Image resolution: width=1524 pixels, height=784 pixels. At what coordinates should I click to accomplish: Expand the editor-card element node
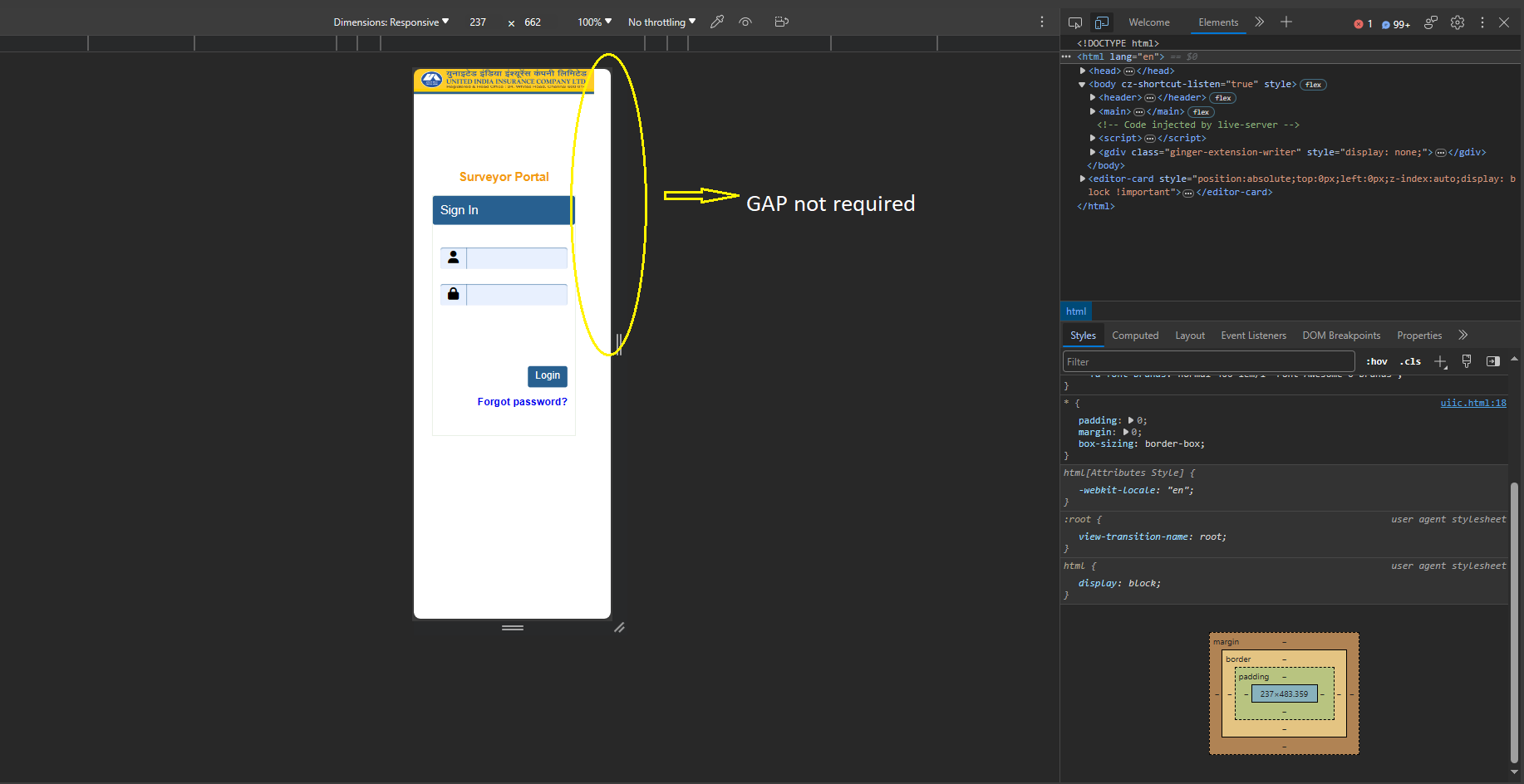(1083, 179)
